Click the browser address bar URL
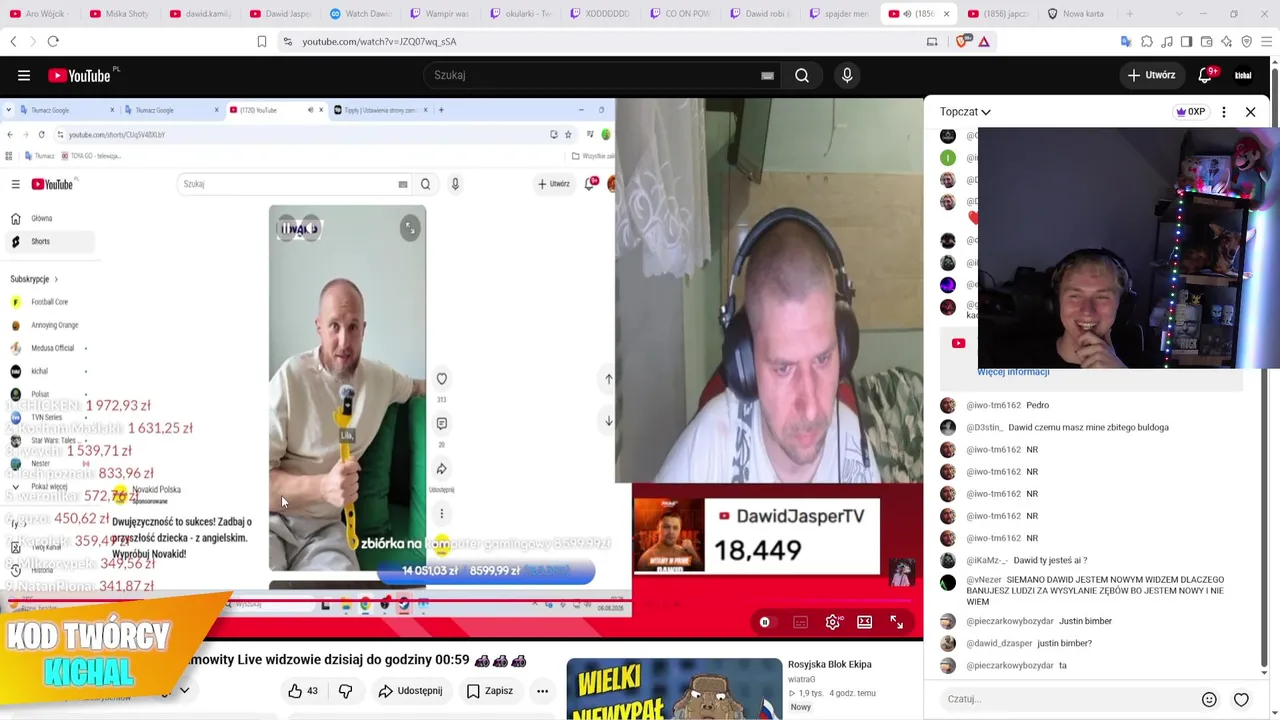The height and width of the screenshot is (720, 1280). [379, 41]
